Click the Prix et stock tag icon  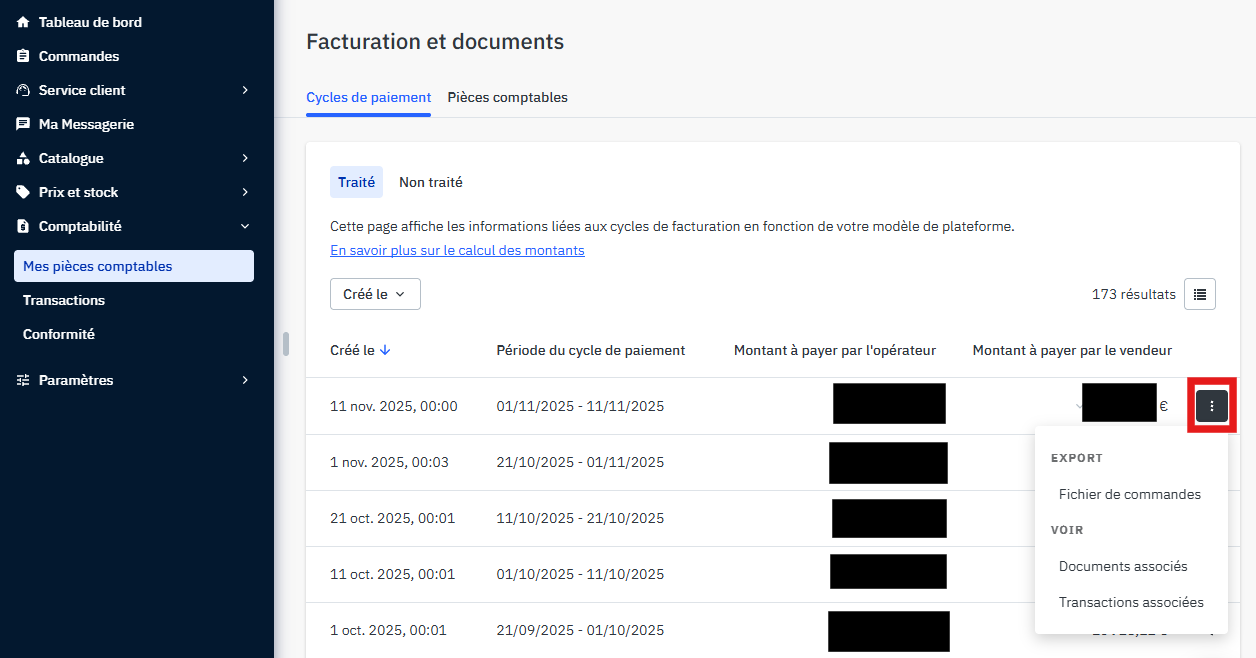coord(23,192)
